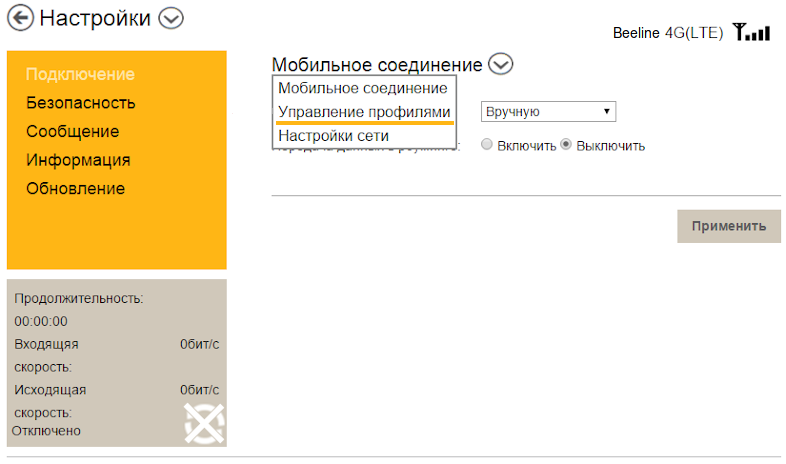Open the Сообщение section
Viewport: 786px width, 464px height.
(72, 132)
